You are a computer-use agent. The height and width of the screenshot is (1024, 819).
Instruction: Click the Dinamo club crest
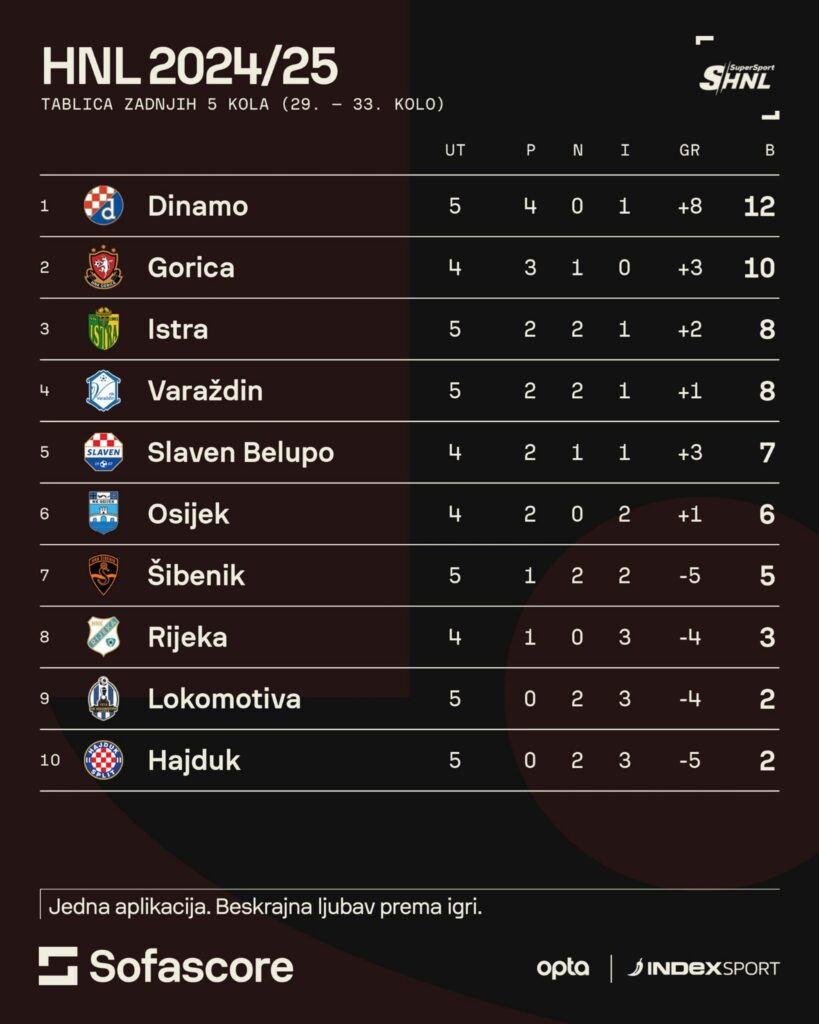[x=103, y=205]
